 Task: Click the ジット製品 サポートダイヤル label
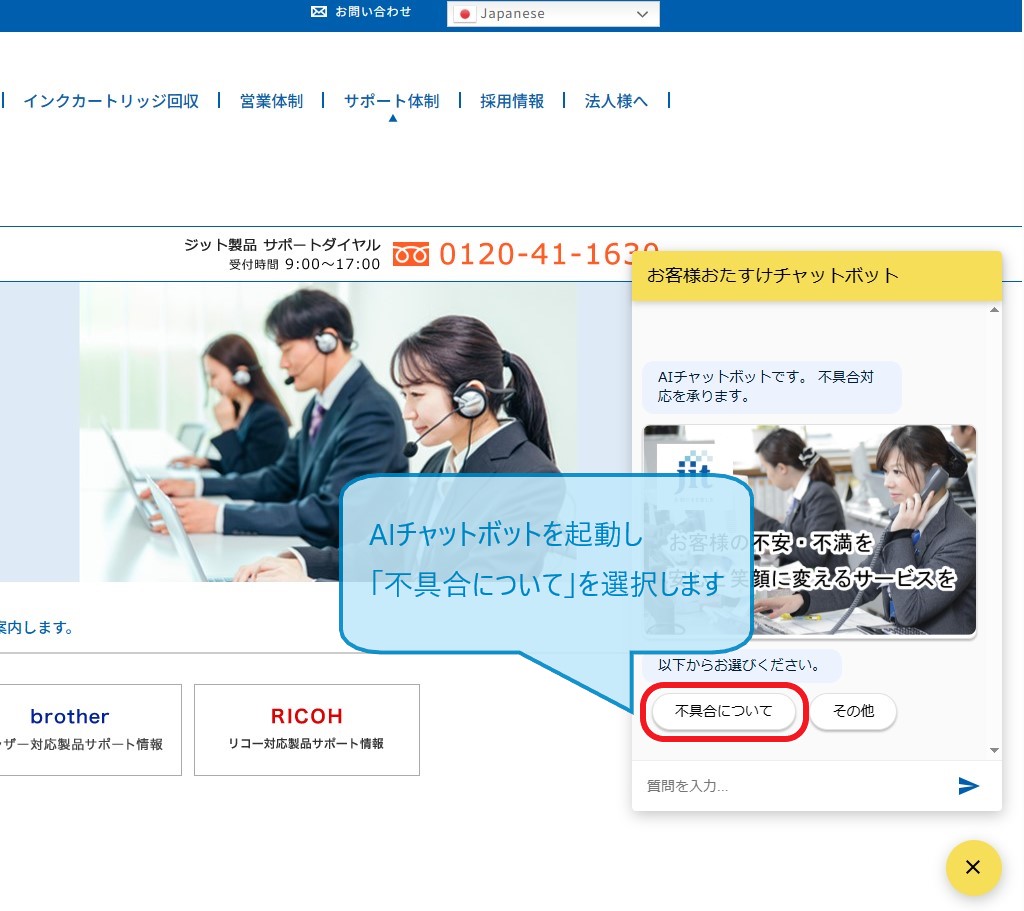pos(282,245)
